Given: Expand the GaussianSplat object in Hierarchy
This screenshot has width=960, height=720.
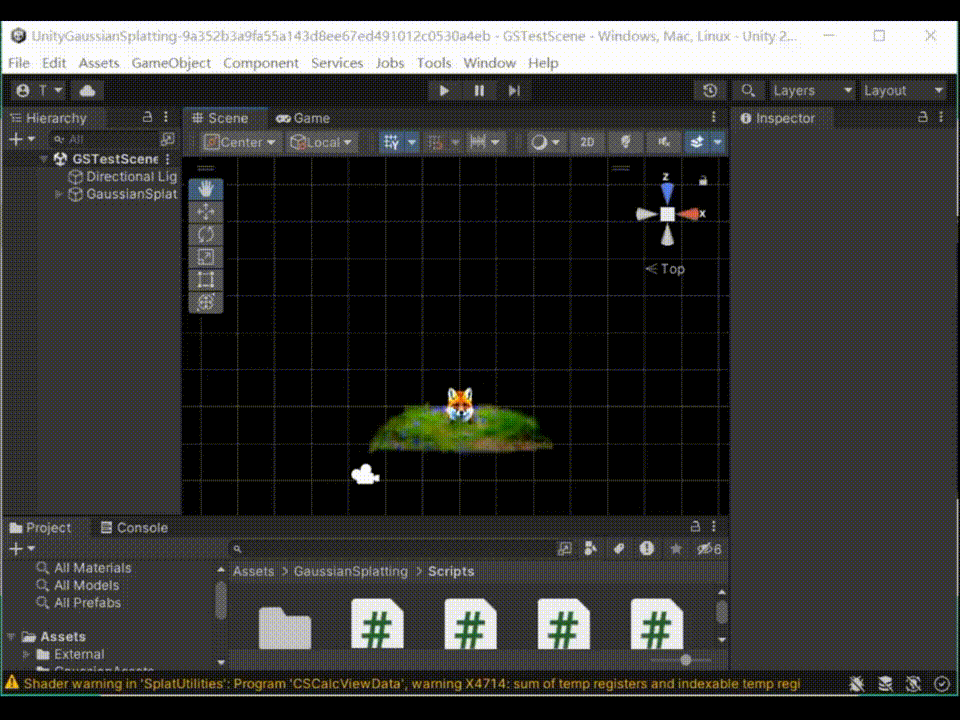Looking at the screenshot, I should [59, 194].
